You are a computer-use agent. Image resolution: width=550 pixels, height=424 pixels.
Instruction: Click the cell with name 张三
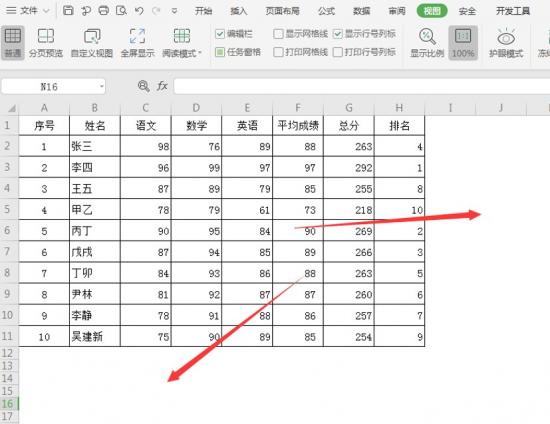point(95,146)
